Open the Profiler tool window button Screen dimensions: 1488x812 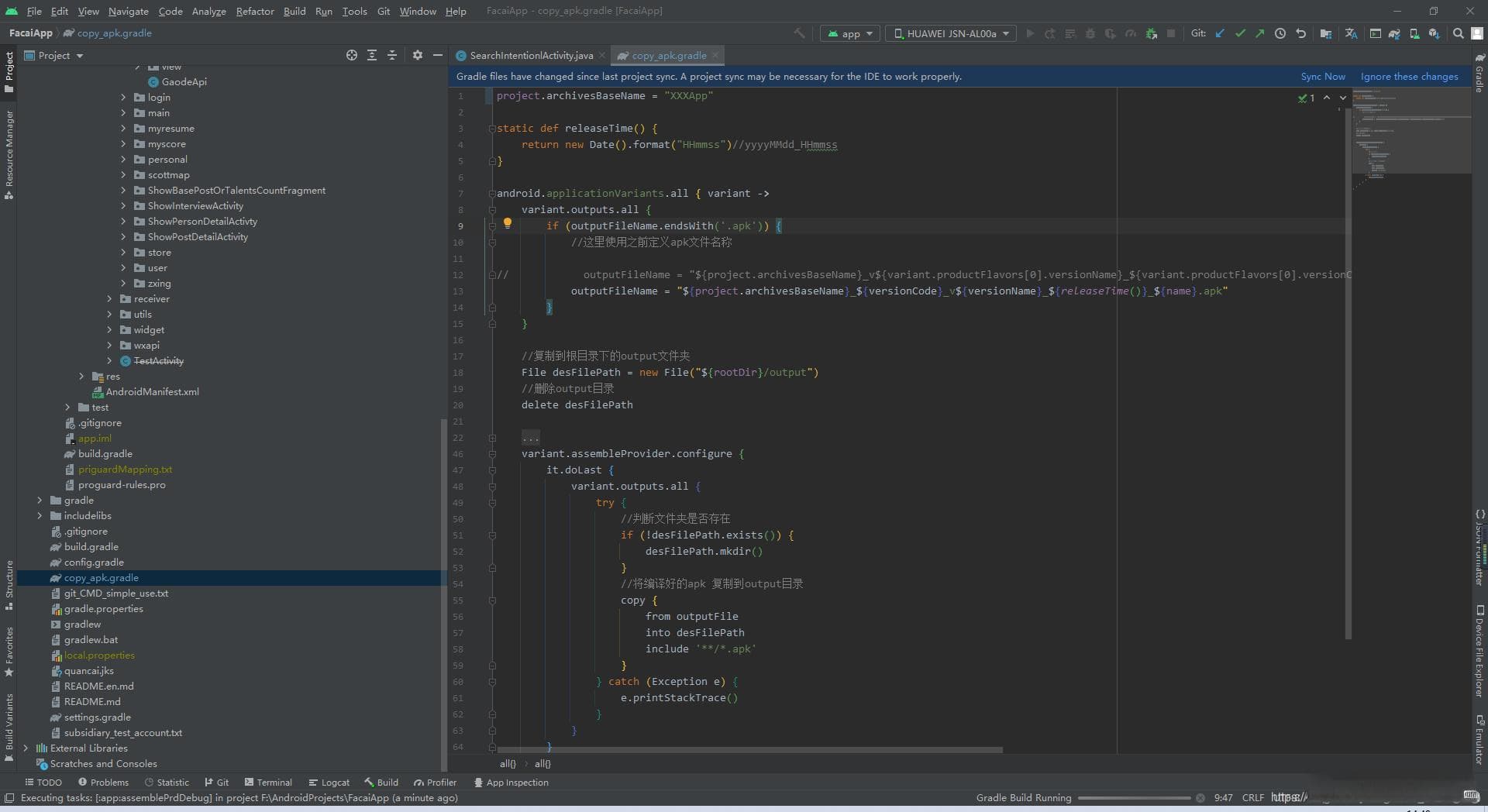point(435,783)
